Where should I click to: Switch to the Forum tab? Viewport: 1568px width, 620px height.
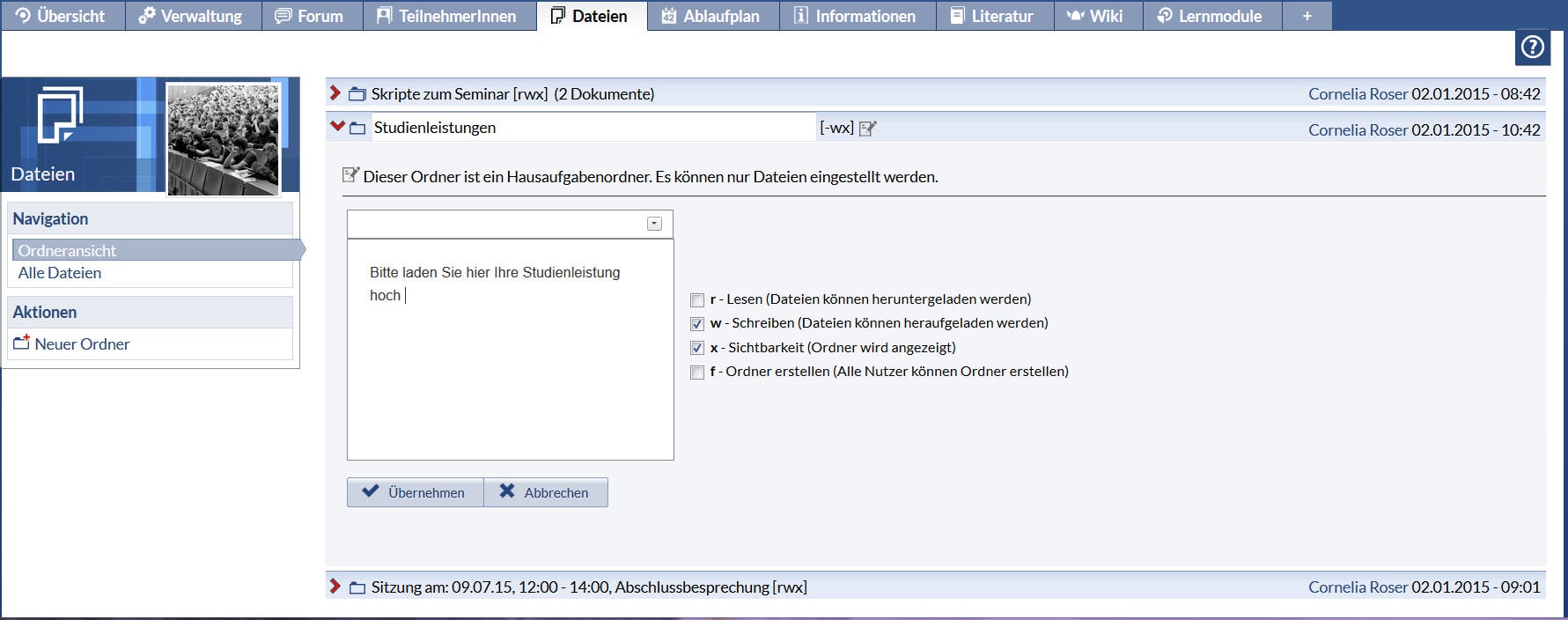point(310,16)
